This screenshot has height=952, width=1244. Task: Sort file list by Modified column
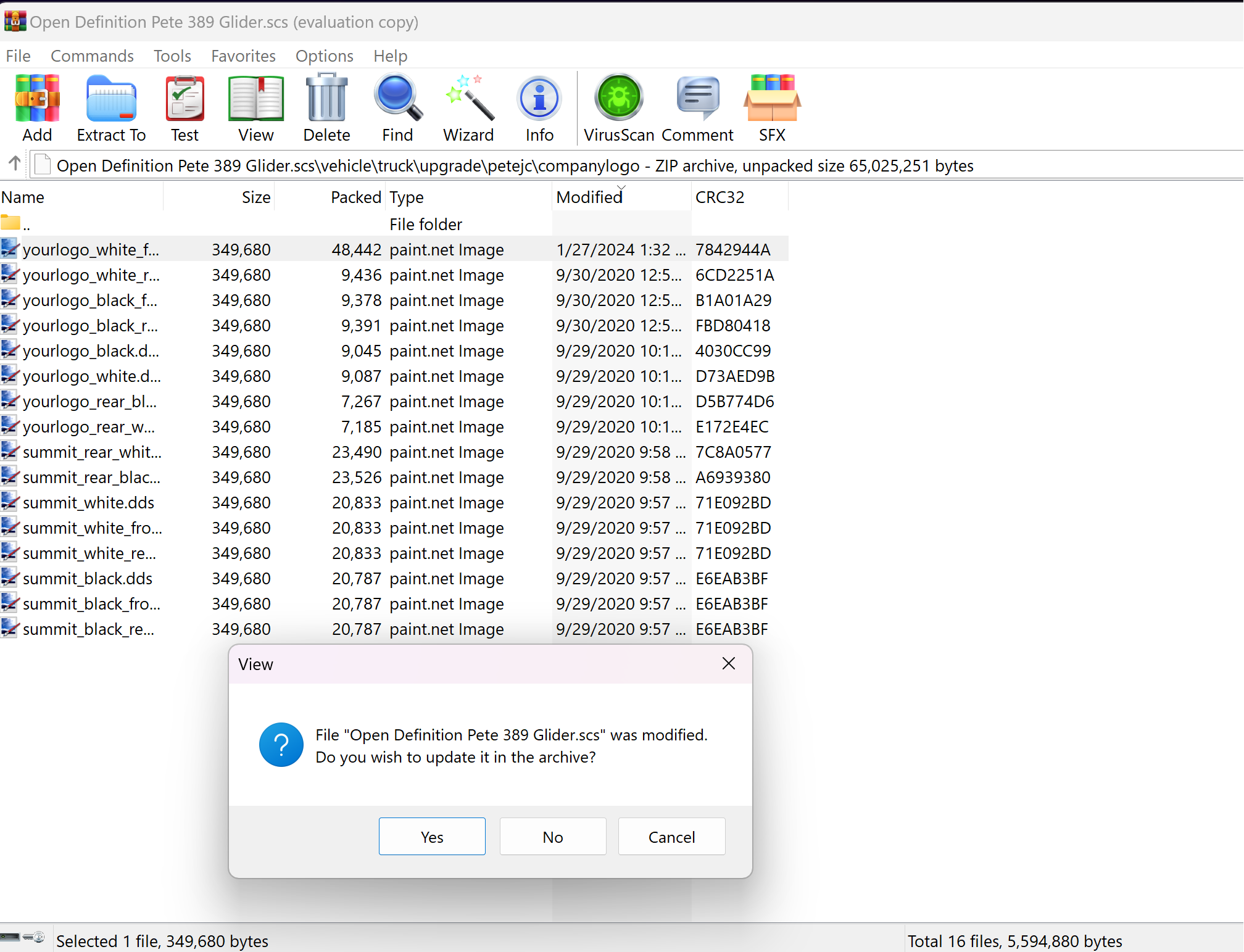point(589,197)
